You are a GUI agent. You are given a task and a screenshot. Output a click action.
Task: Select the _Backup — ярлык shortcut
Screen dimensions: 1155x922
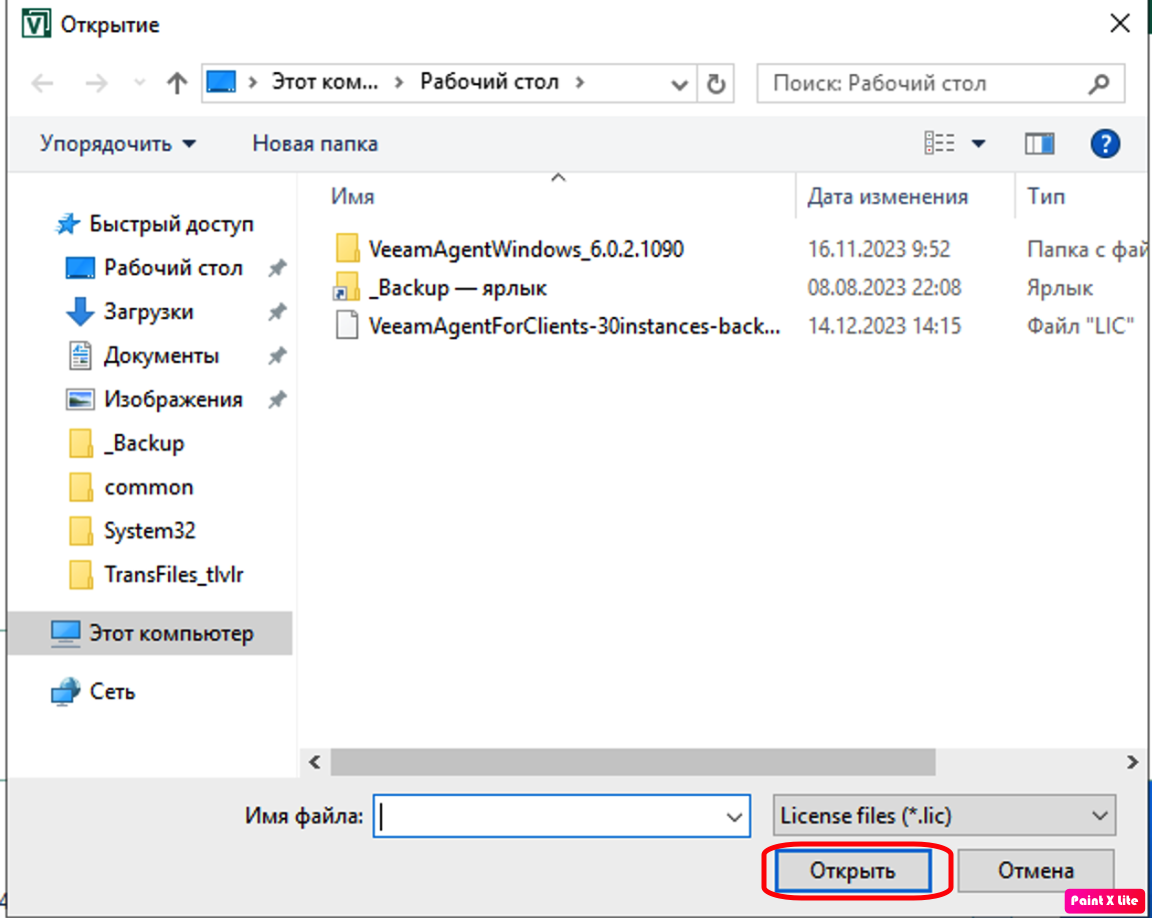(457, 288)
